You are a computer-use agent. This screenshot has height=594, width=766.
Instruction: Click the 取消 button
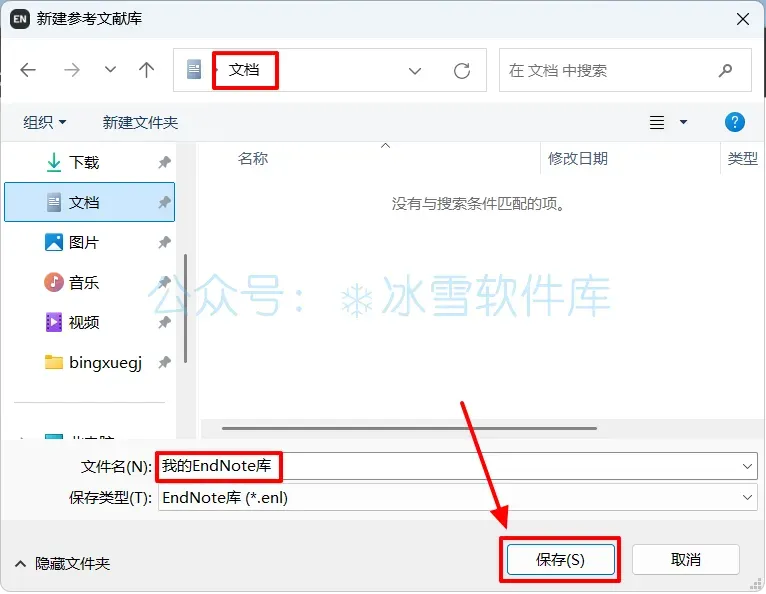(685, 560)
